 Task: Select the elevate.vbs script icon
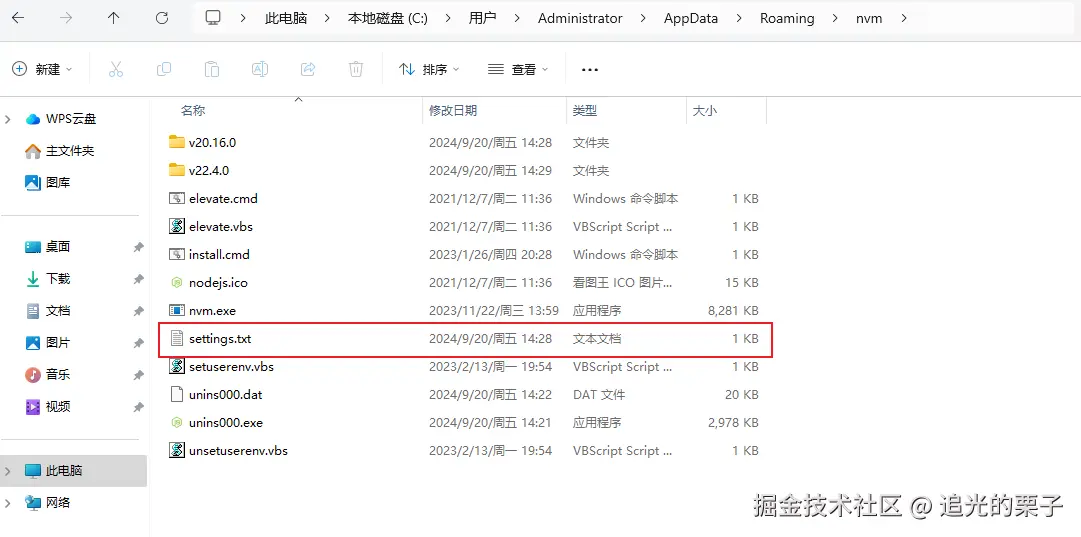[x=177, y=226]
